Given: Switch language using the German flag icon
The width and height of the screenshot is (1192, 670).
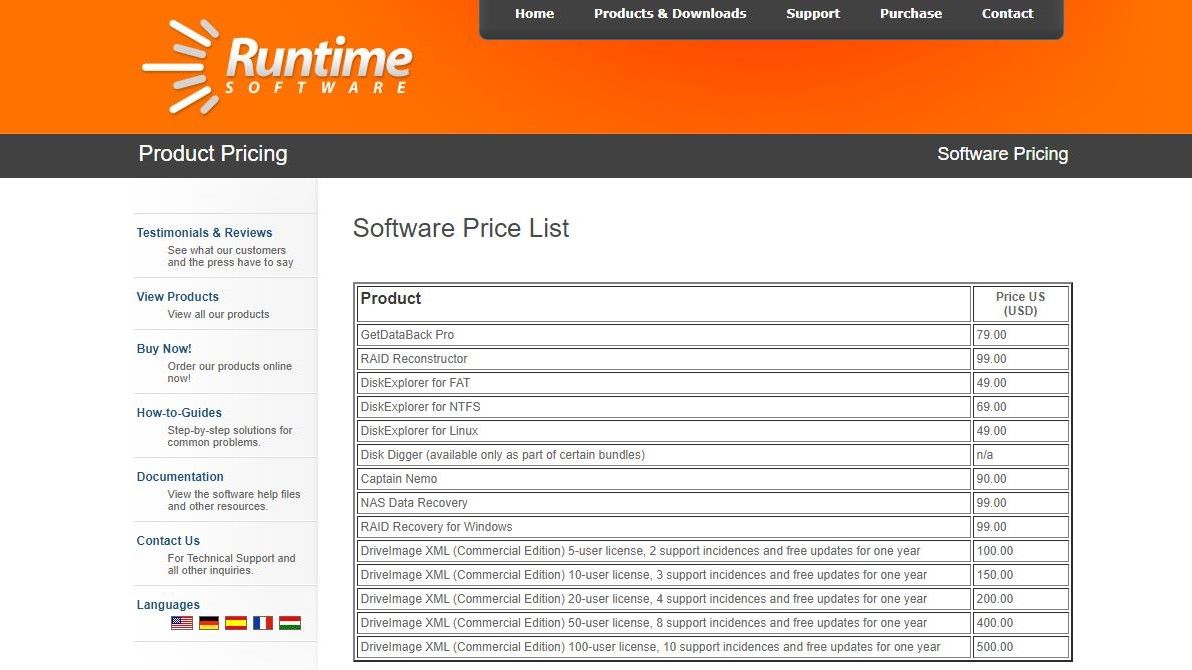Looking at the screenshot, I should pos(208,622).
